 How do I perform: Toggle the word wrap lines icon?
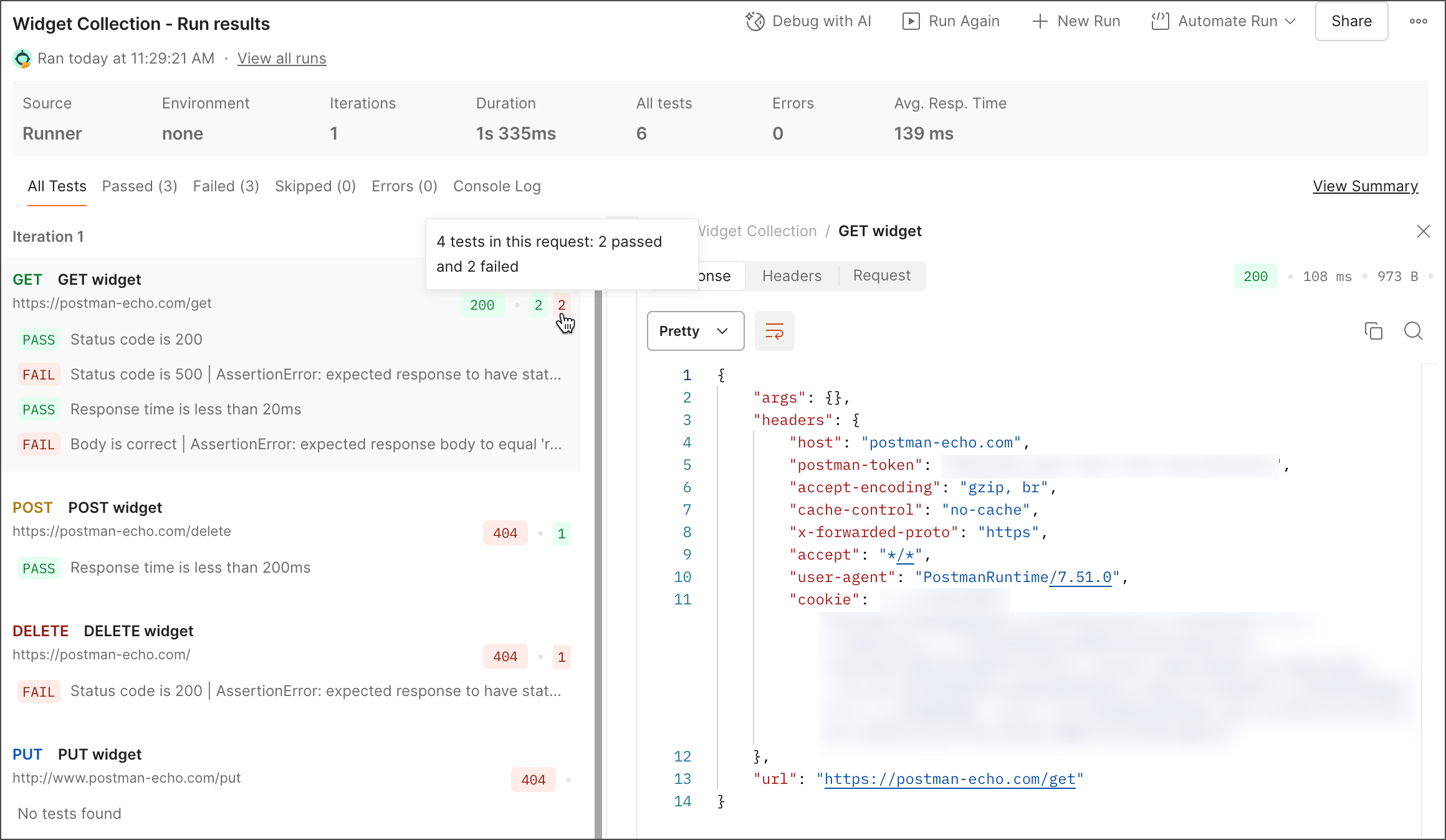(774, 331)
